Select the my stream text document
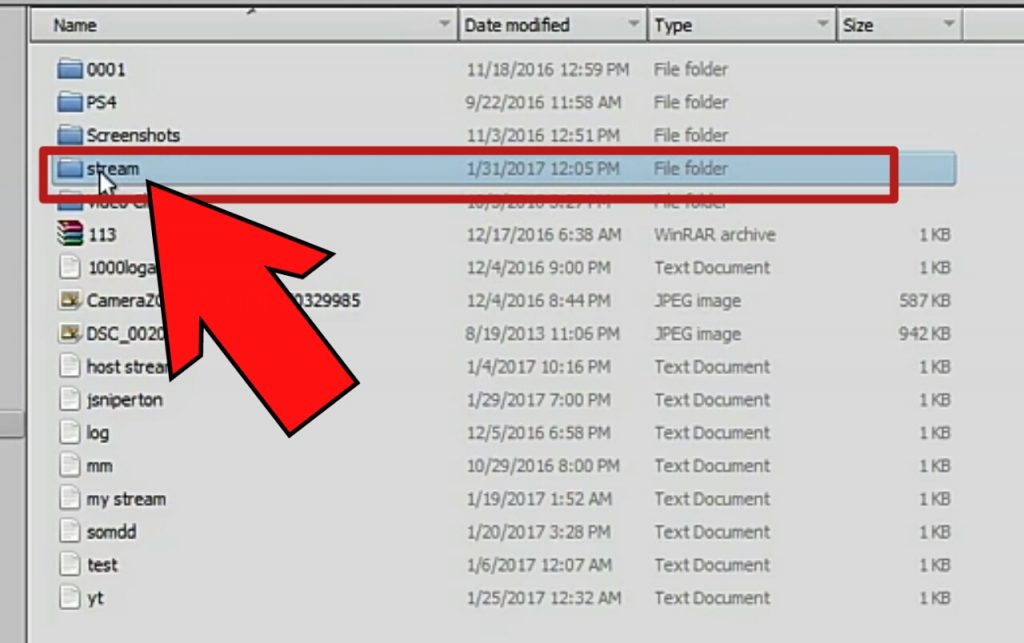Viewport: 1024px width, 643px height. click(126, 499)
